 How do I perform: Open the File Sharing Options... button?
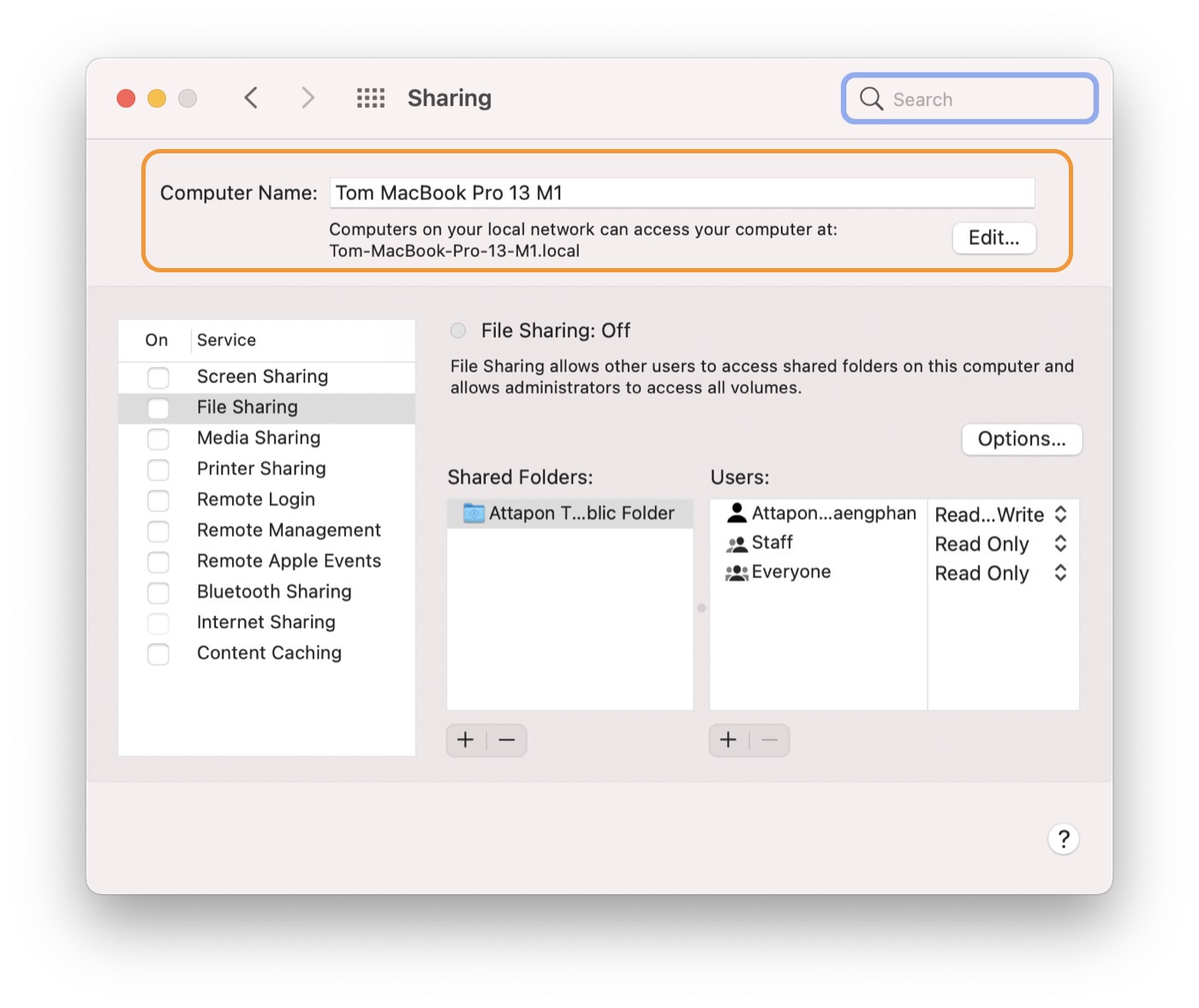point(1021,439)
